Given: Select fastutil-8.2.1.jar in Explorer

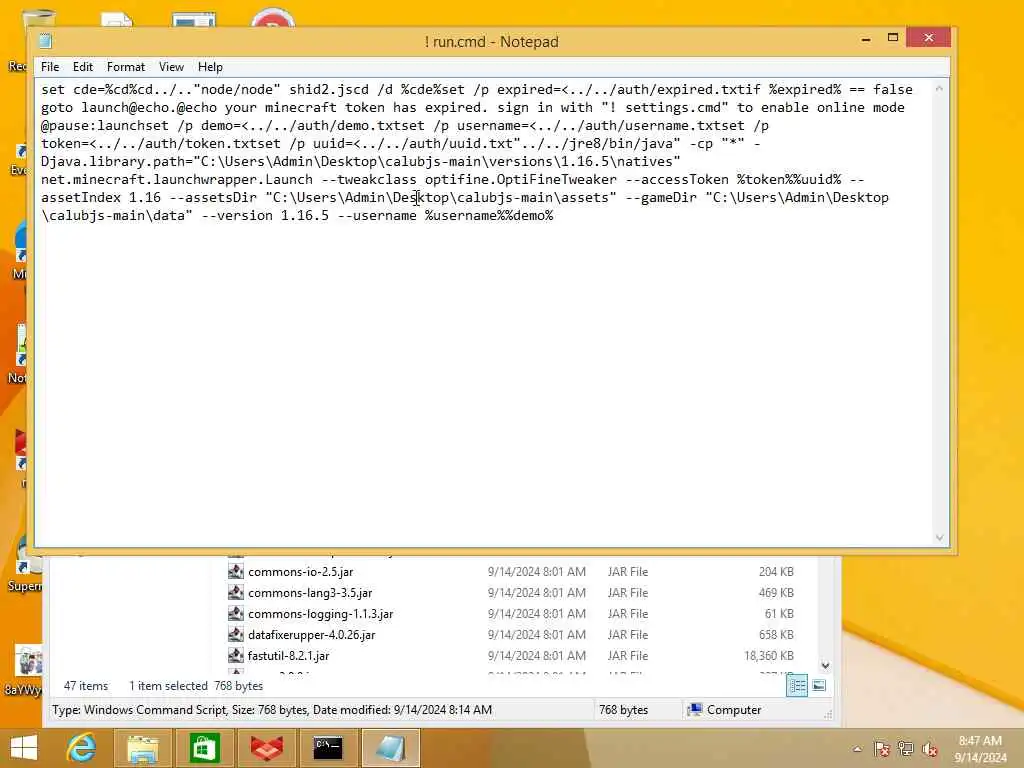Looking at the screenshot, I should pyautogui.click(x=288, y=655).
